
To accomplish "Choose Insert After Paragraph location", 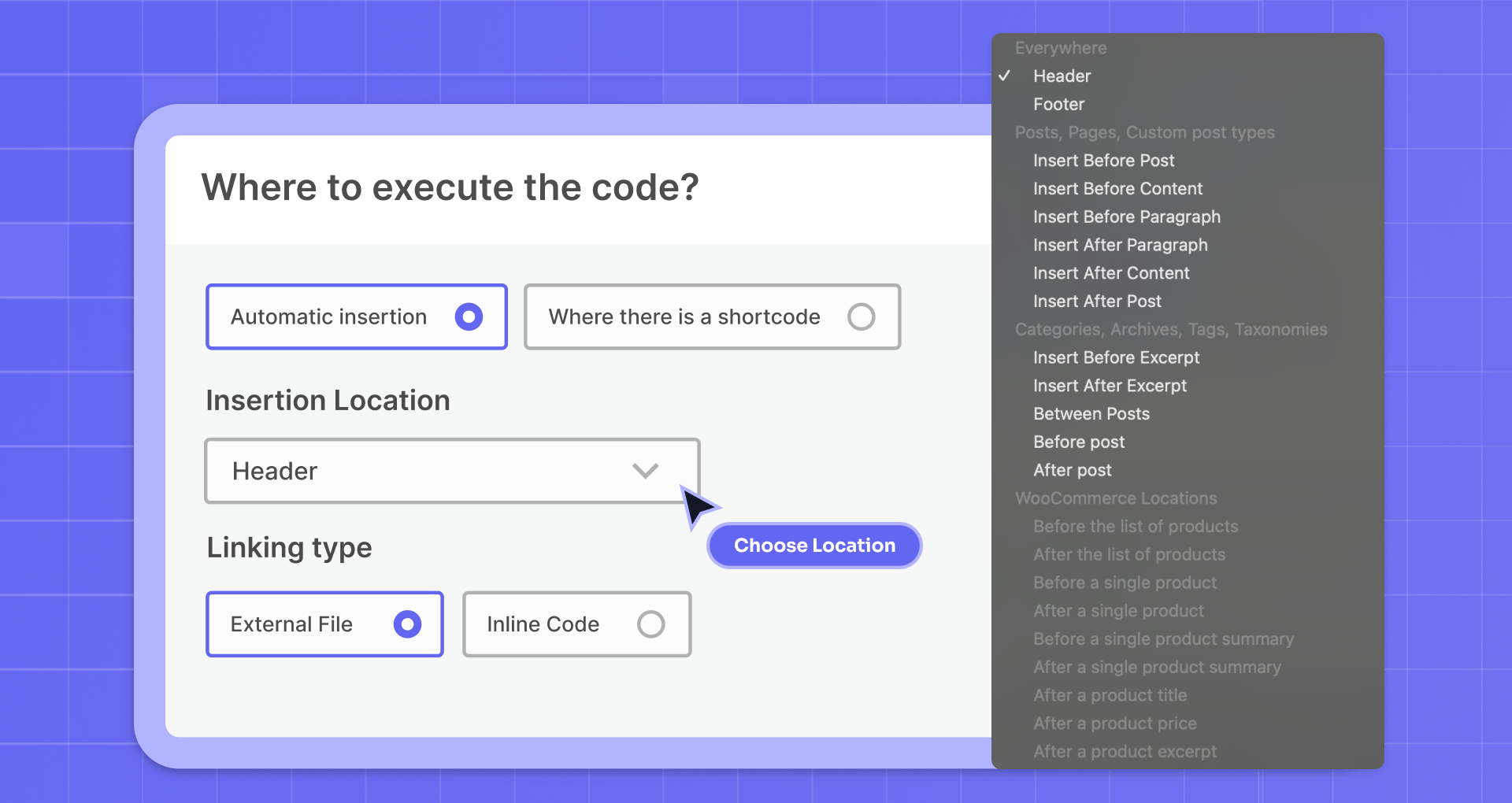I will coord(1120,246).
